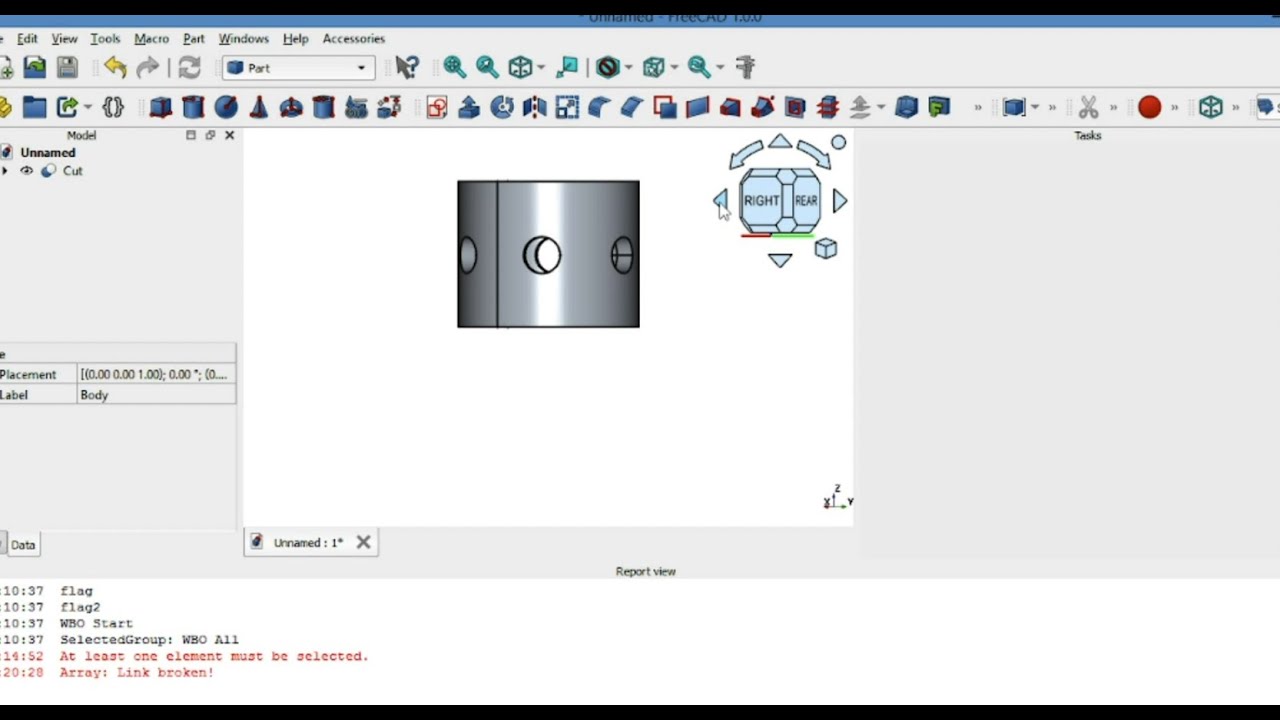Screen dimensions: 1280x720
Task: Open the Macro menu
Action: (151, 38)
